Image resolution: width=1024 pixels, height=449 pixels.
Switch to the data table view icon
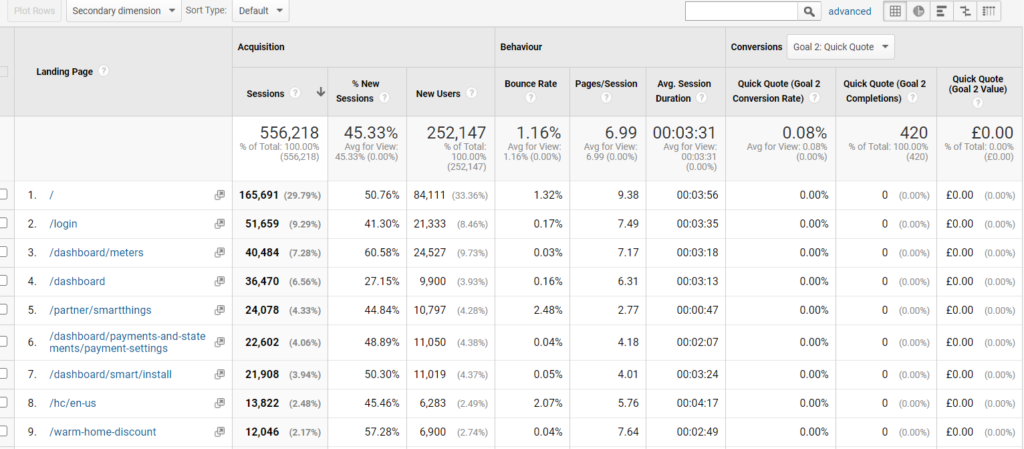(895, 11)
